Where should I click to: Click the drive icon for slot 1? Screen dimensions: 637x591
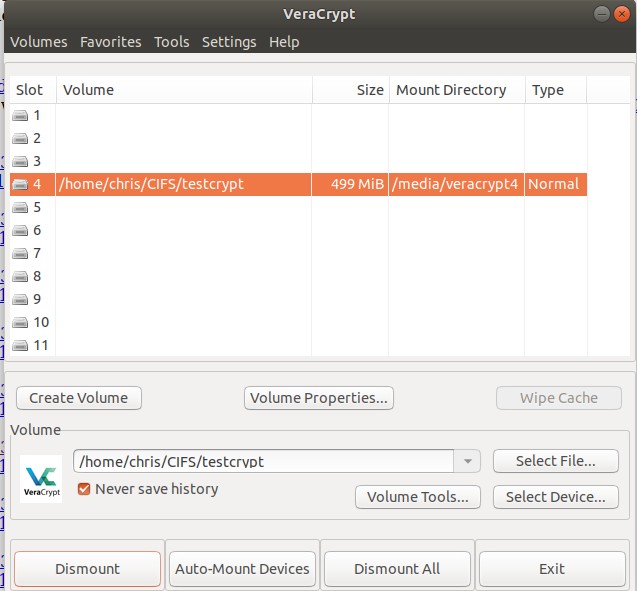21,116
